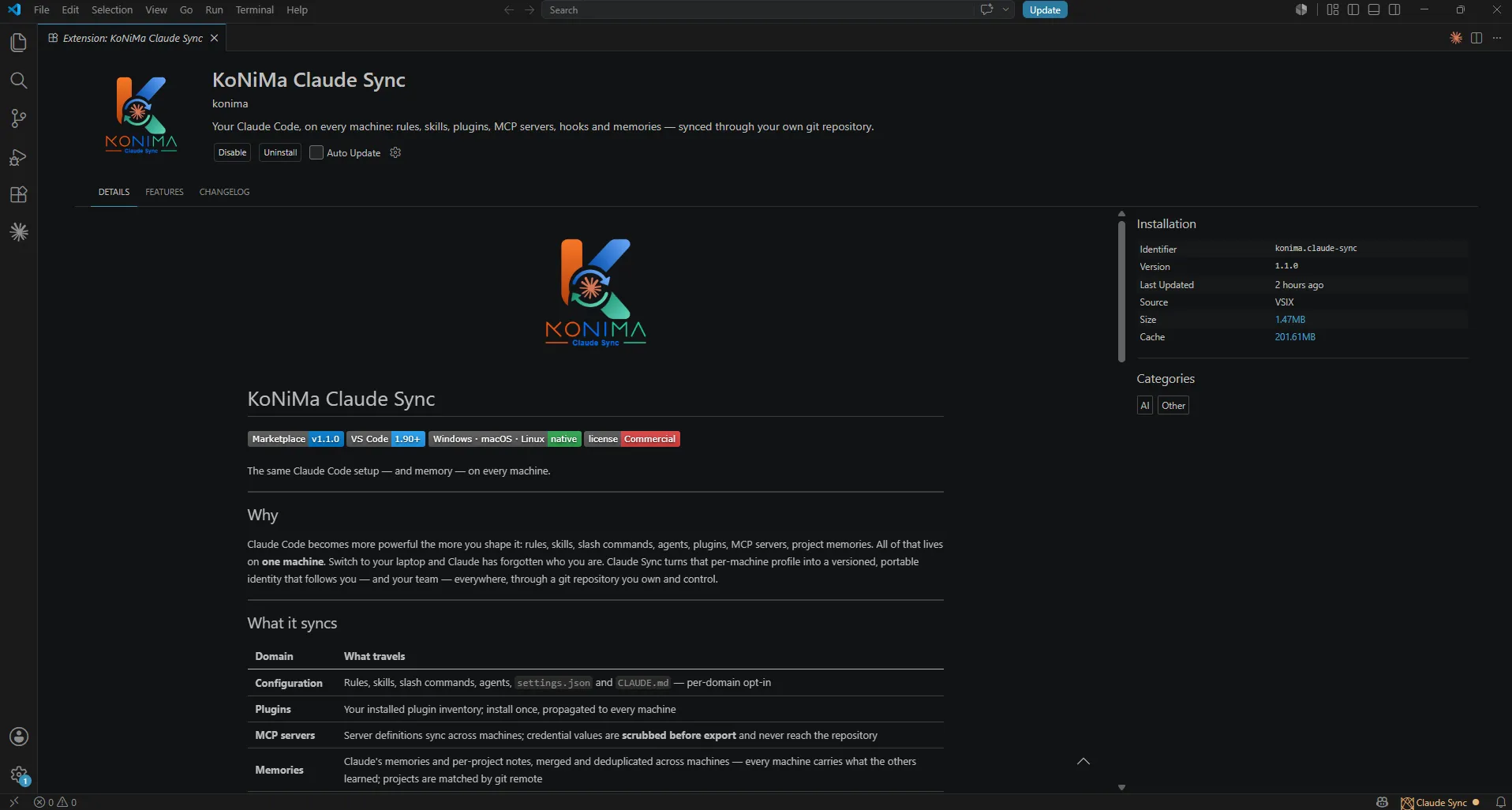Open the Accounts menu icon
Screen dimensions: 1512x810
[x=18, y=737]
